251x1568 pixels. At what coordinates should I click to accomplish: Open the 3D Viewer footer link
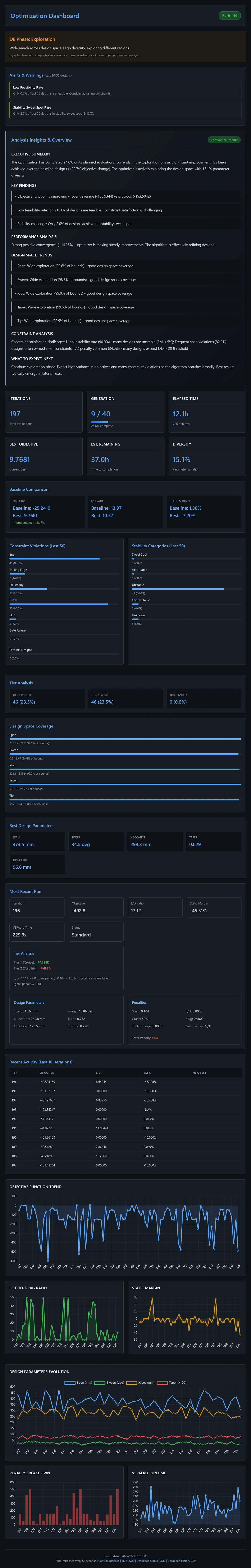[128, 1561]
